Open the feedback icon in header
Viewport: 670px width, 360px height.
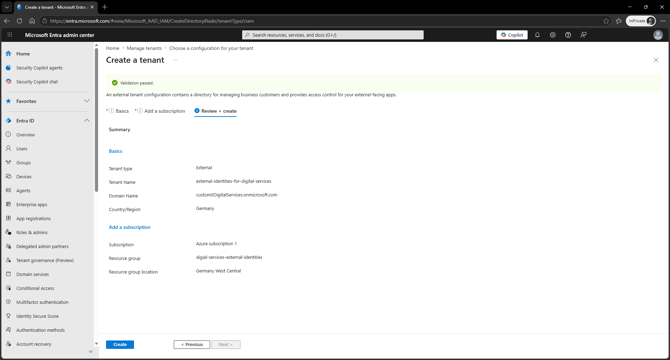583,35
